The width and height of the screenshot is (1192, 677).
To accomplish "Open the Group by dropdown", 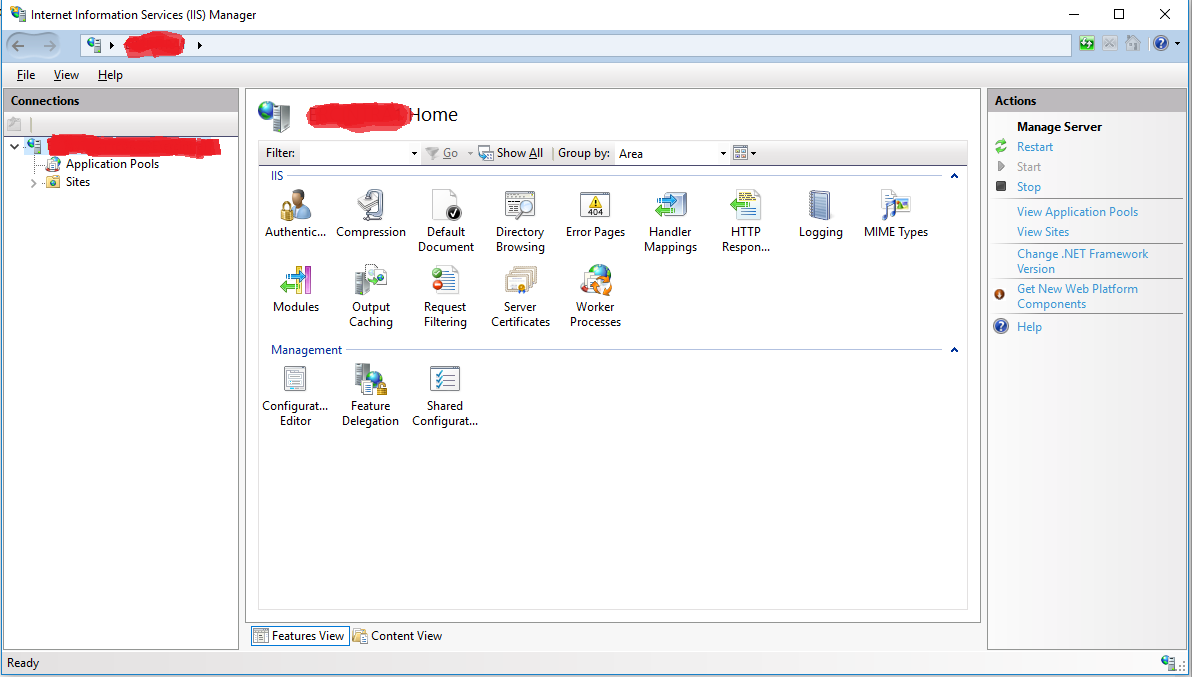I will coord(724,154).
